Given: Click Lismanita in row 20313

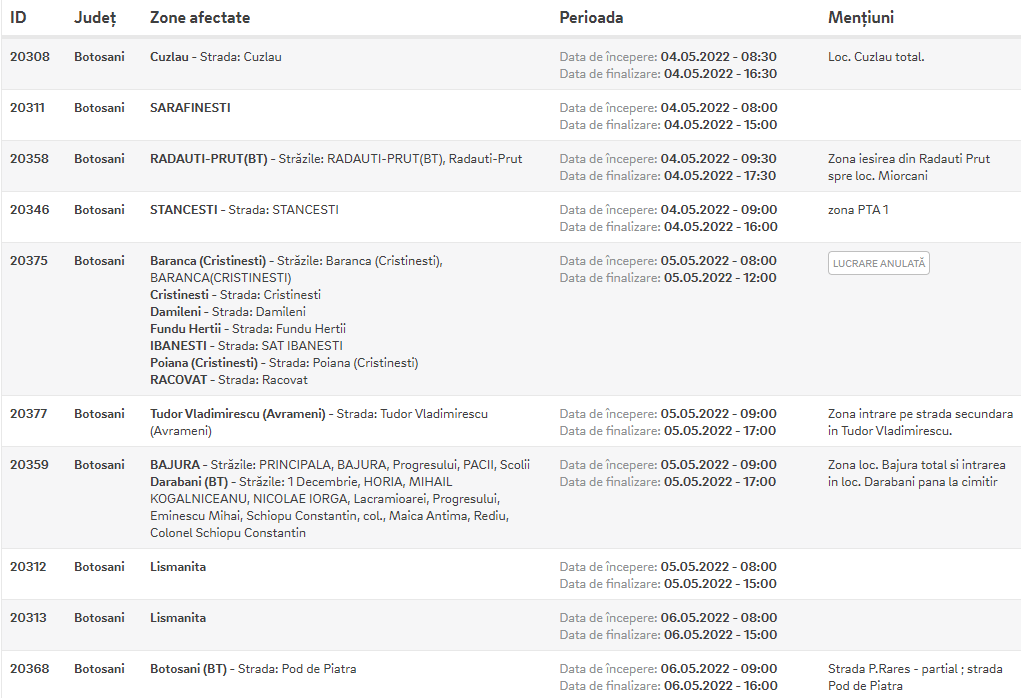Looking at the screenshot, I should 178,617.
